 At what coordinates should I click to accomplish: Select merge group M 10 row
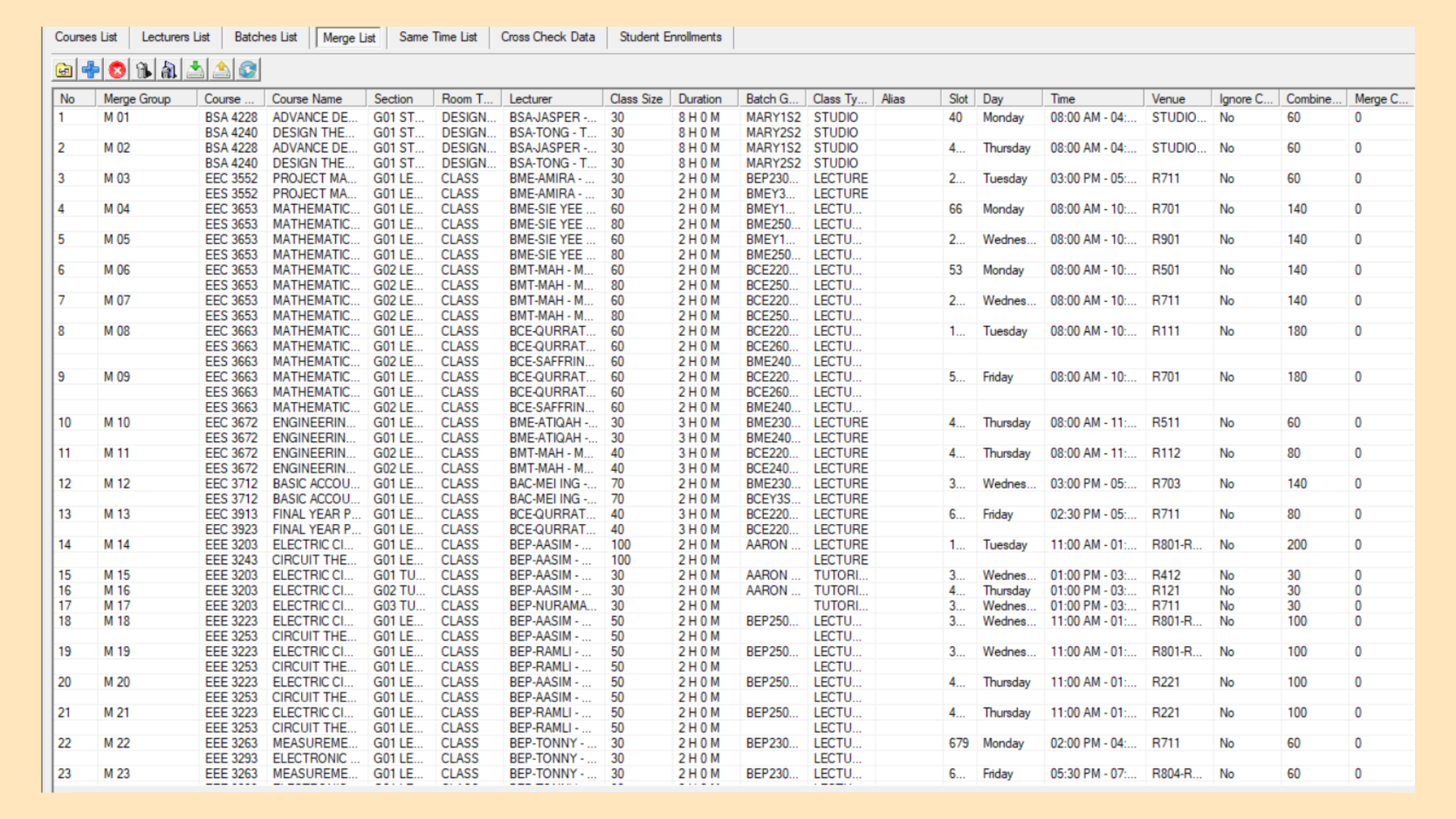pos(733,422)
